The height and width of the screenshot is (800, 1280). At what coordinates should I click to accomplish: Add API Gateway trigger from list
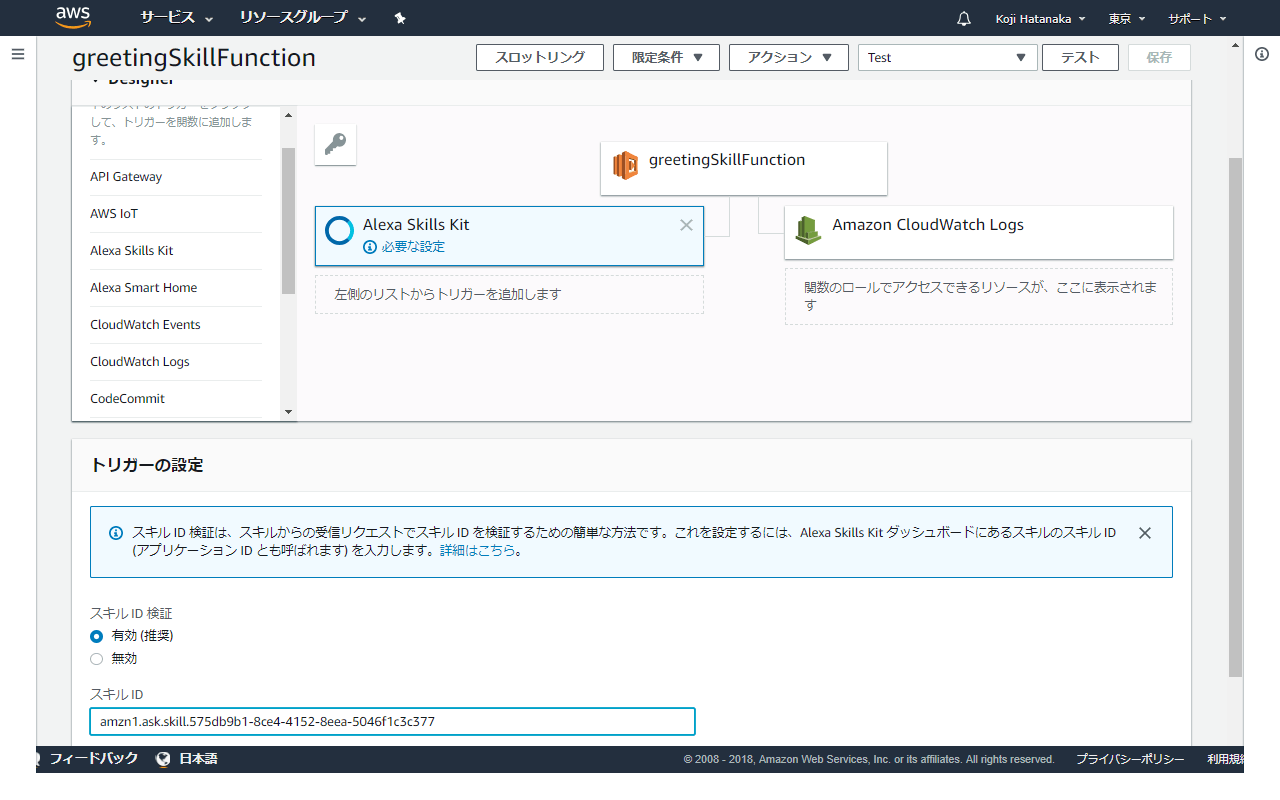[x=126, y=177]
